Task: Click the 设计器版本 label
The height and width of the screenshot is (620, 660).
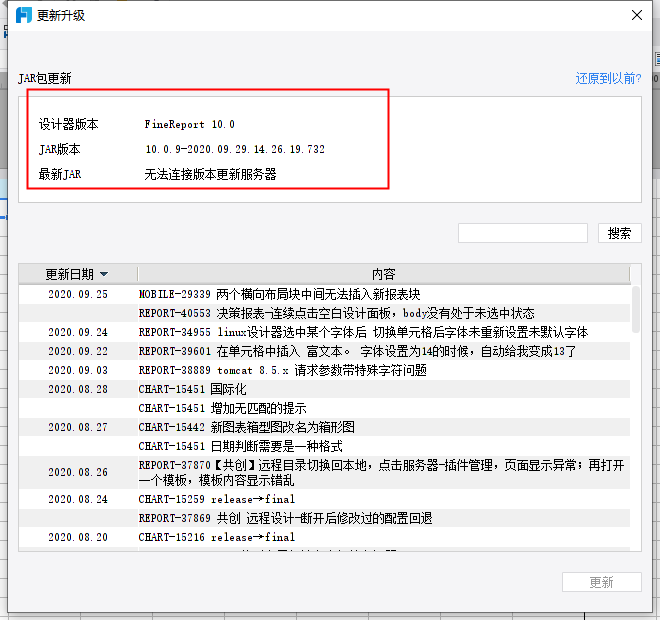Action: tap(69, 124)
